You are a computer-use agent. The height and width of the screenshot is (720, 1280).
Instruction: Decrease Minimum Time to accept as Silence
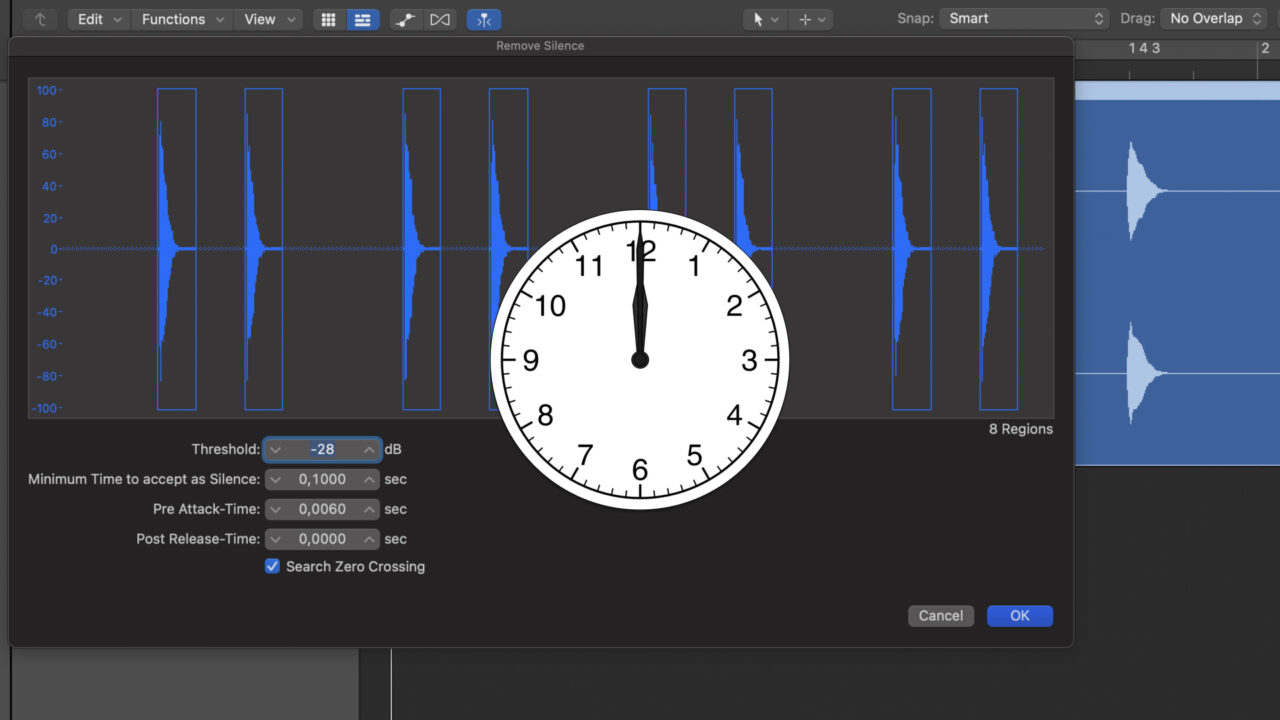(275, 479)
